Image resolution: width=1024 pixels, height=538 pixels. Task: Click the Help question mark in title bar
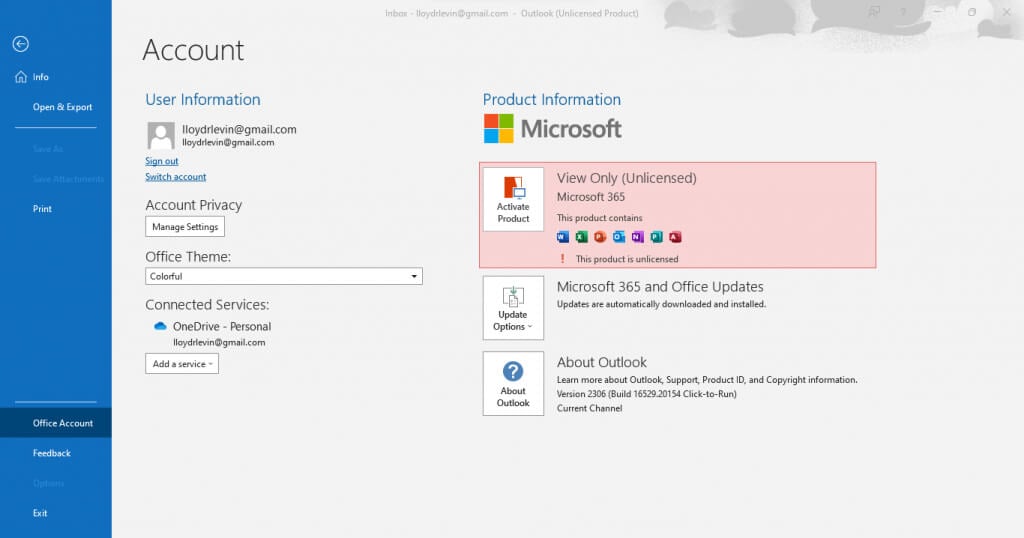pos(903,12)
